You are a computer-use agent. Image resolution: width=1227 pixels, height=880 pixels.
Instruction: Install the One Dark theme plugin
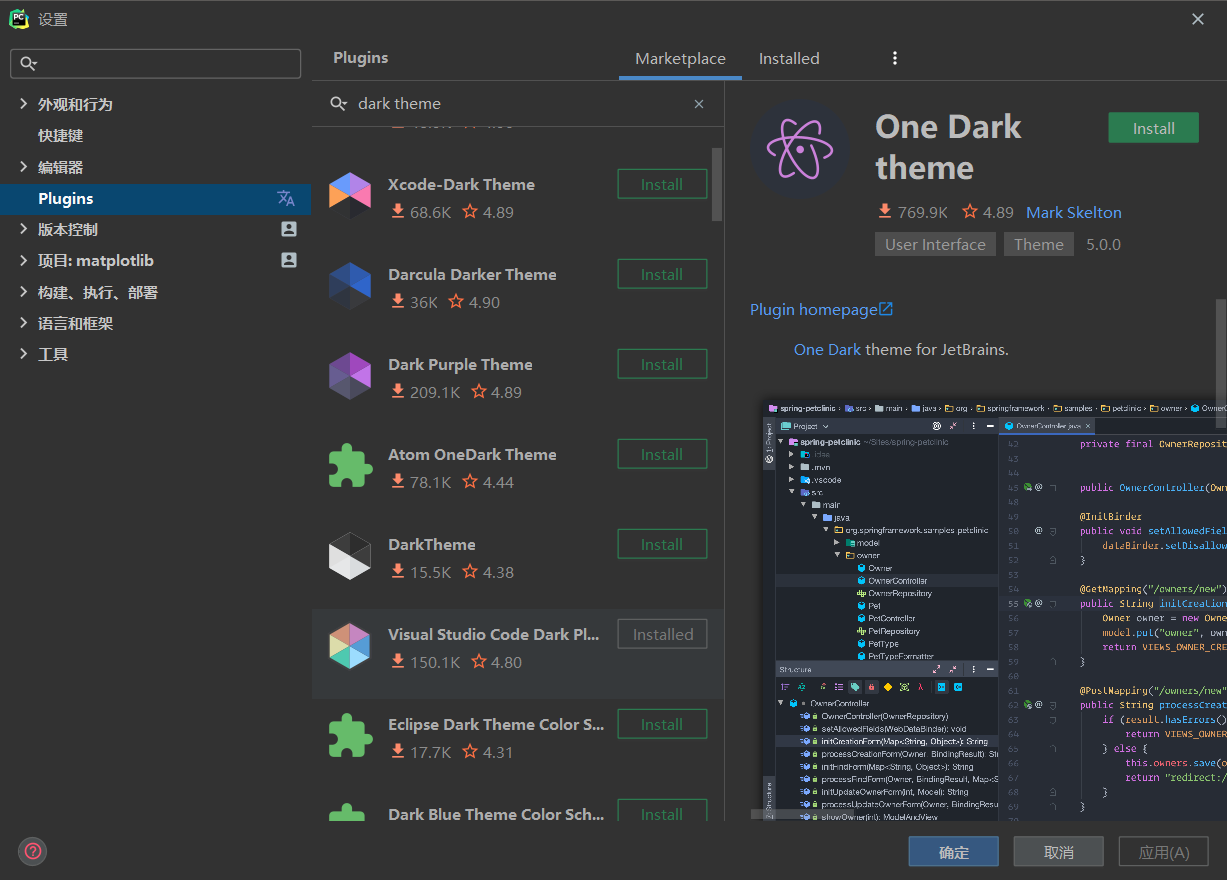click(1153, 128)
